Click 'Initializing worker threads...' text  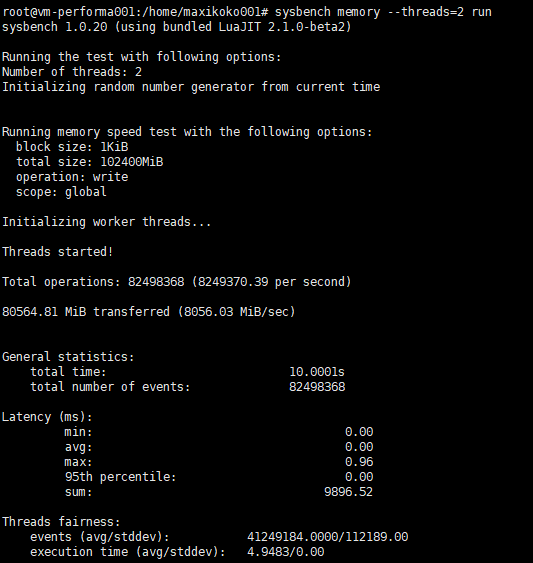(107, 222)
